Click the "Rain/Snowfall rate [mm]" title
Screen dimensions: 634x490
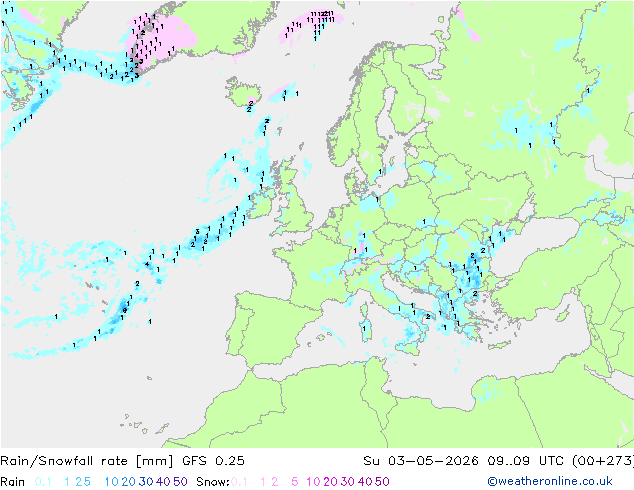[87, 461]
